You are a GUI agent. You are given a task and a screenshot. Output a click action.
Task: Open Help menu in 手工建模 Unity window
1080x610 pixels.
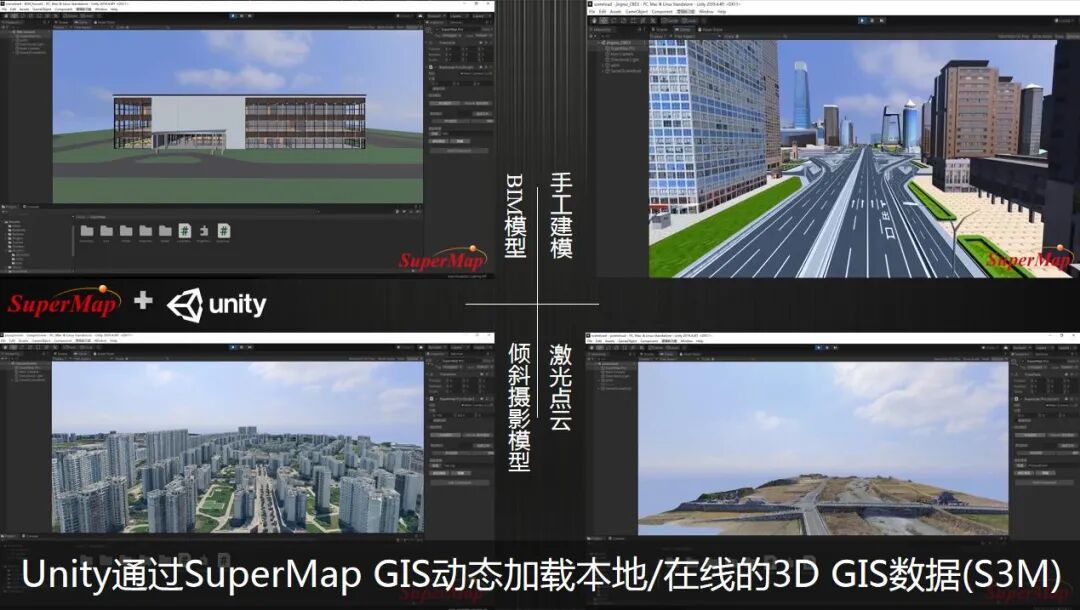point(722,12)
